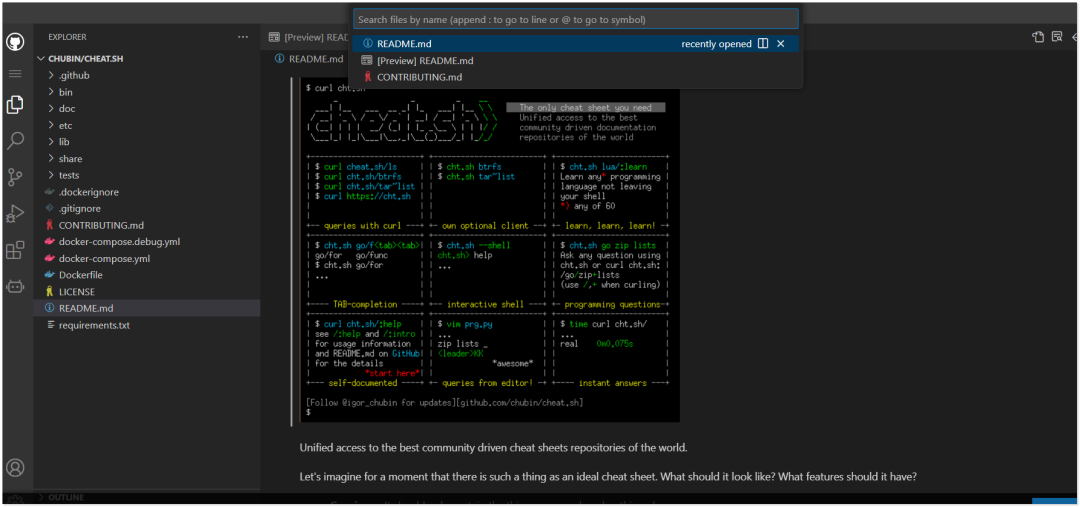This screenshot has width=1080, height=507.
Task: Open the hamburger application menu
Action: (15, 73)
